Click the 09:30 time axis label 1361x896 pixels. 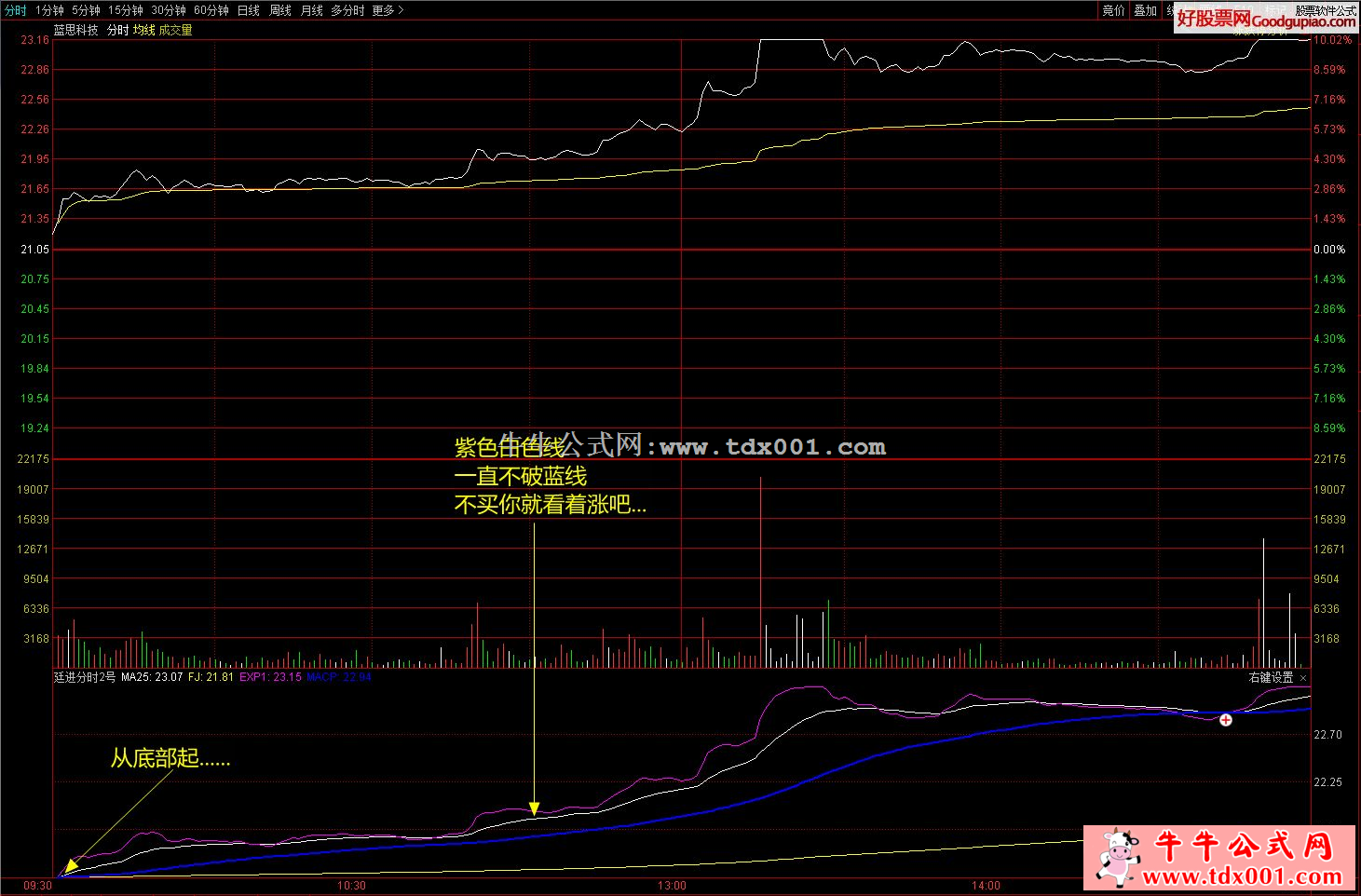click(x=37, y=886)
